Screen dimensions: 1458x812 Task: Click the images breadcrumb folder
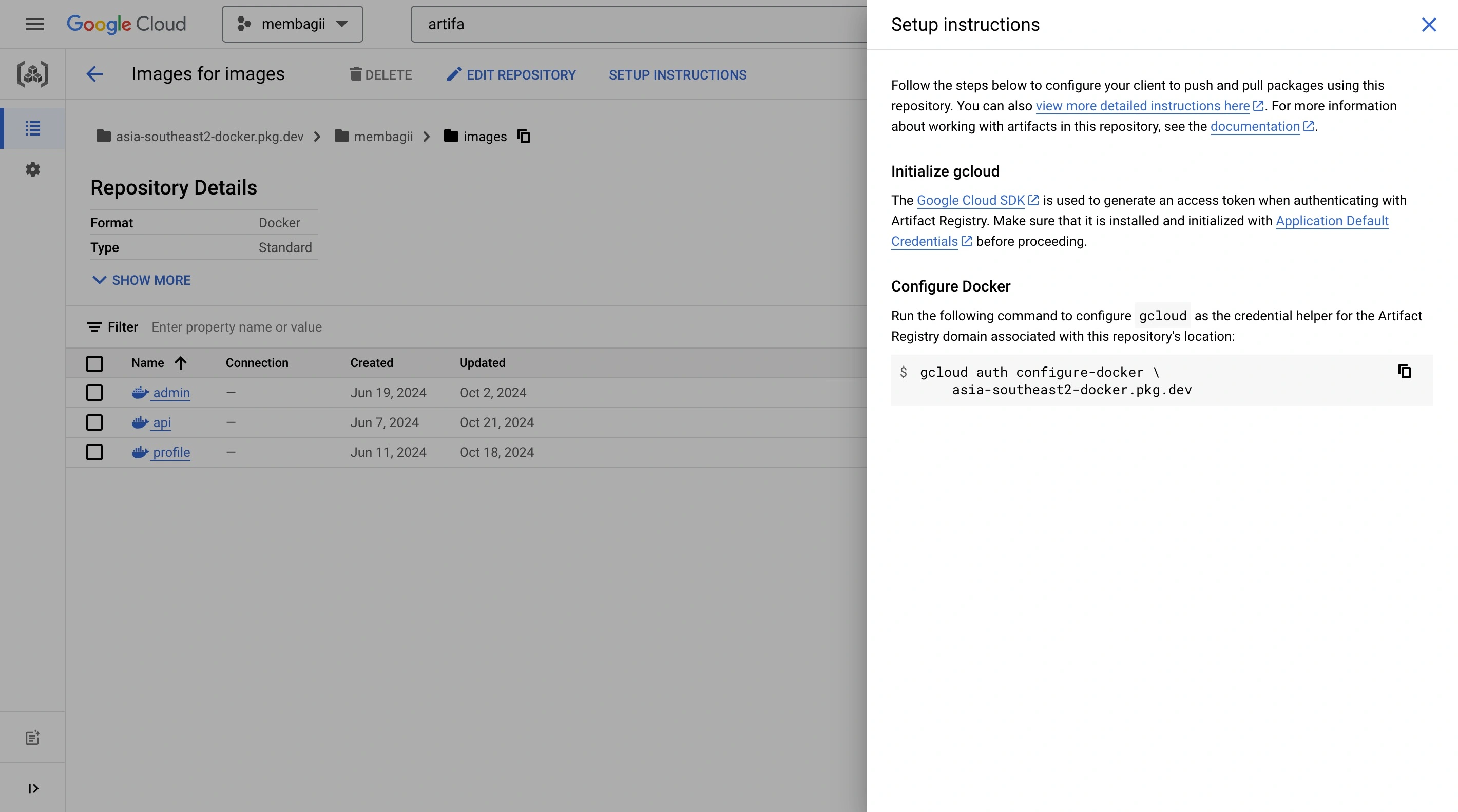[475, 137]
